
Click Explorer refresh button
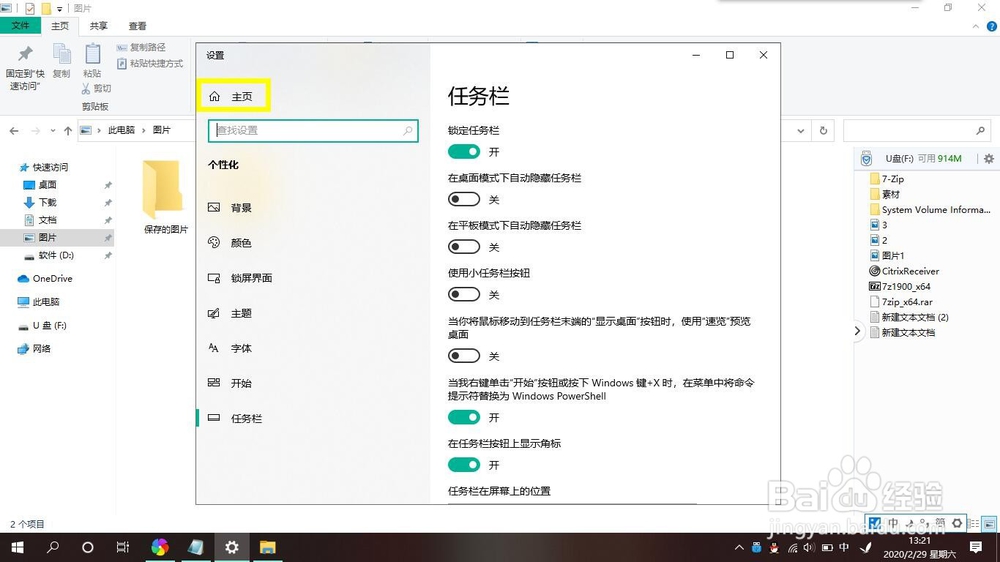coord(823,131)
